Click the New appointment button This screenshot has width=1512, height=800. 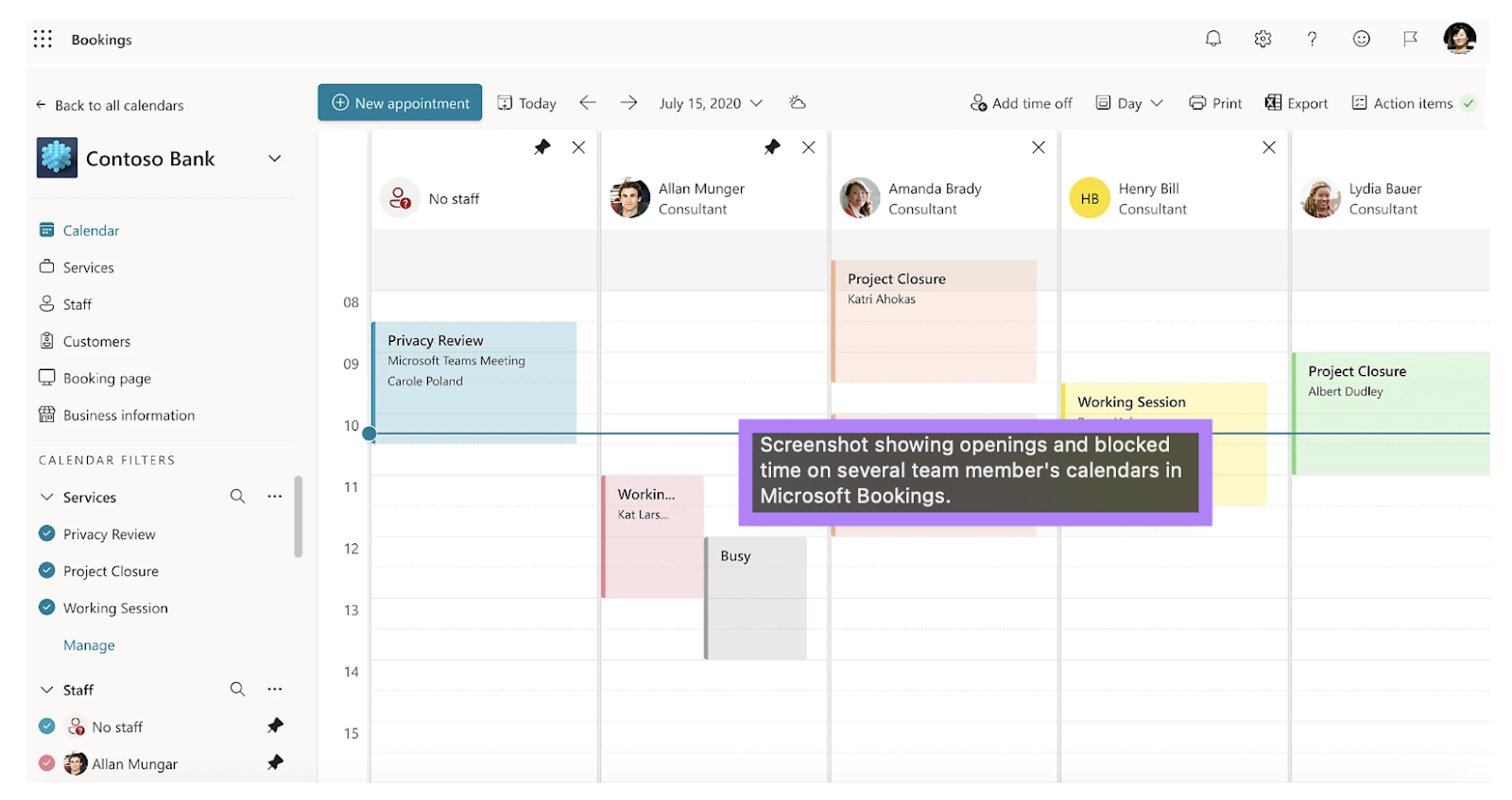(x=400, y=103)
